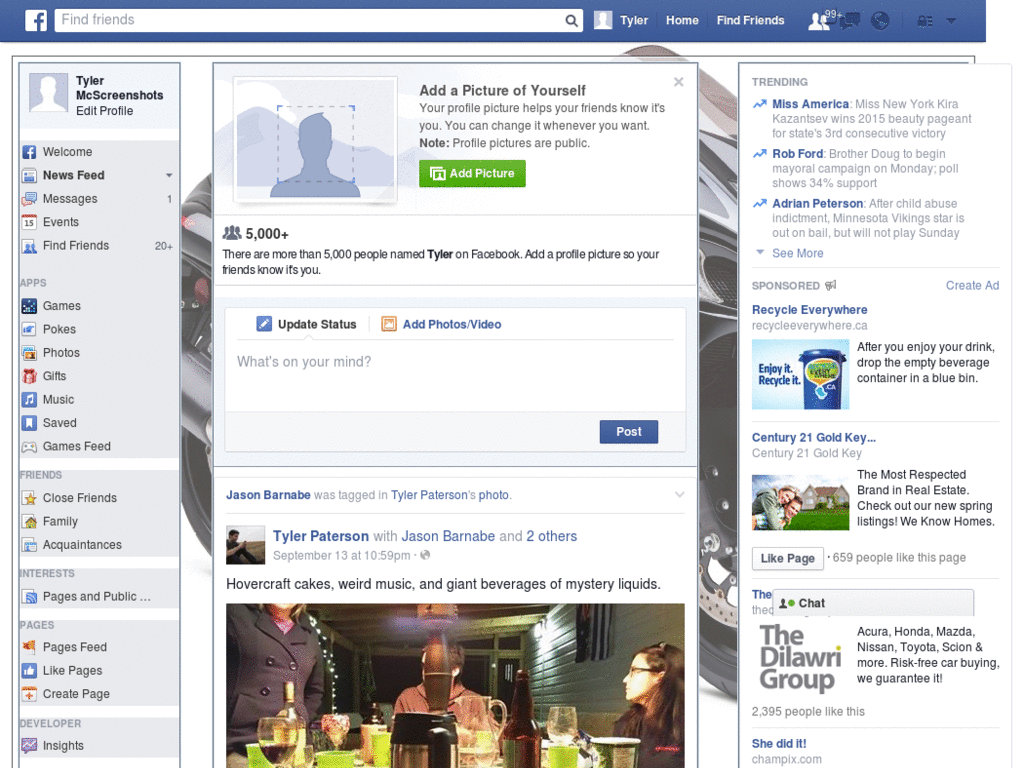Image resolution: width=1024 pixels, height=768 pixels.
Task: Click Tyler McScreenshots sidebar avatar
Action: click(x=48, y=92)
